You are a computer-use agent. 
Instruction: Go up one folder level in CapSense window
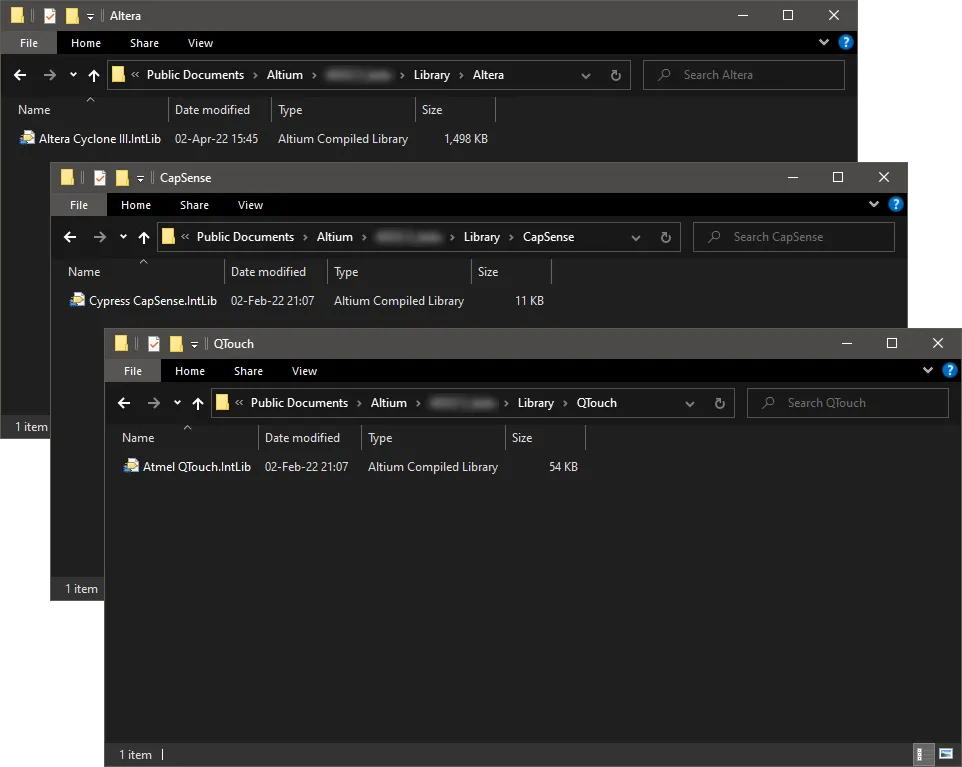(144, 237)
